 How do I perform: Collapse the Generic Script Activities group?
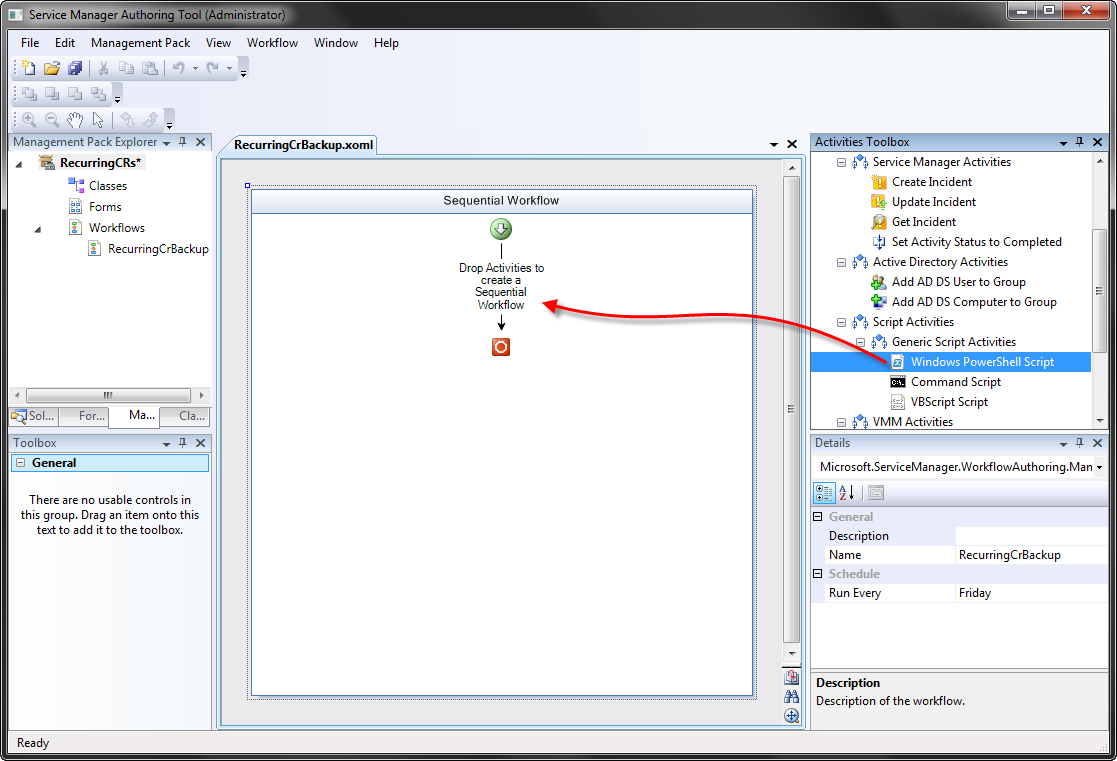[x=861, y=342]
